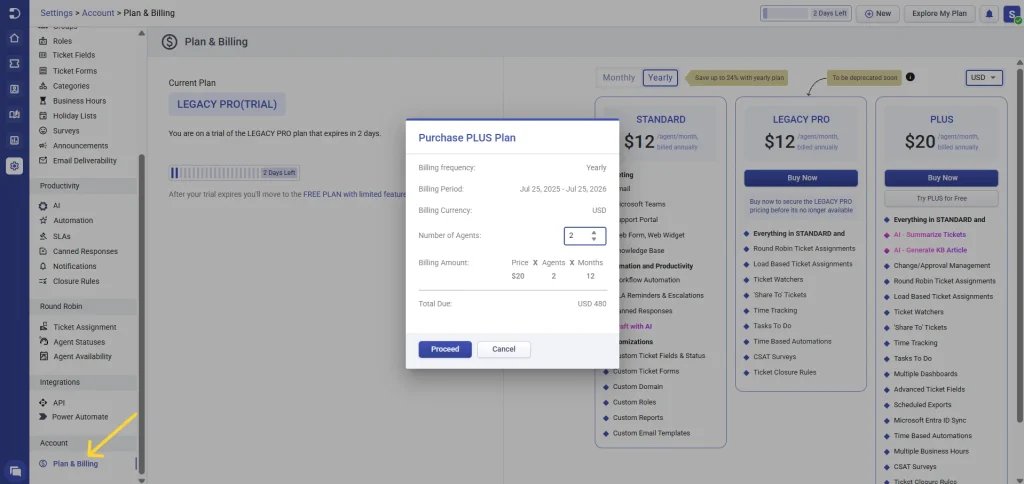Click the Canned Responses icon

[x=43, y=251]
